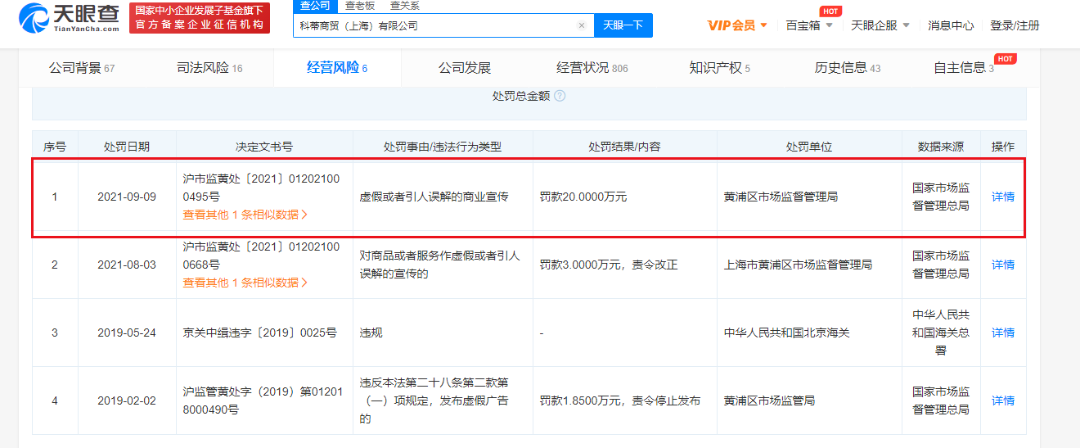Open similar data link under row 2
This screenshot has height=448, width=1080.
click(x=245, y=283)
